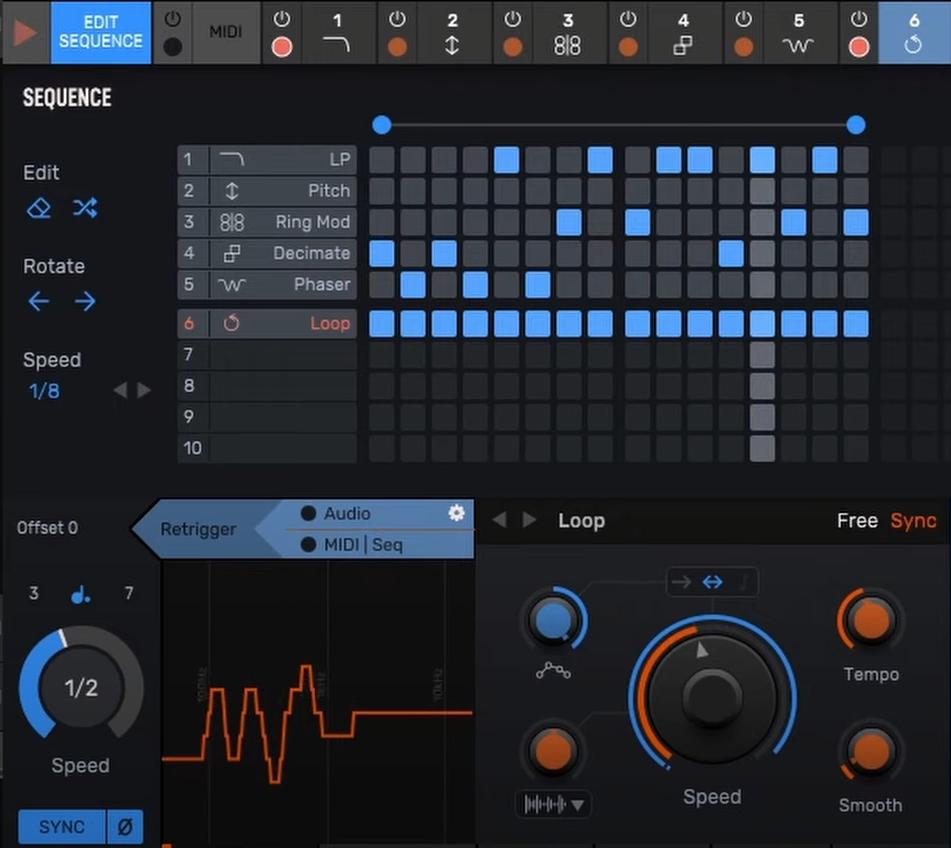Viewport: 951px width, 848px height.
Task: Click the 1/8 speed value
Action: click(44, 391)
